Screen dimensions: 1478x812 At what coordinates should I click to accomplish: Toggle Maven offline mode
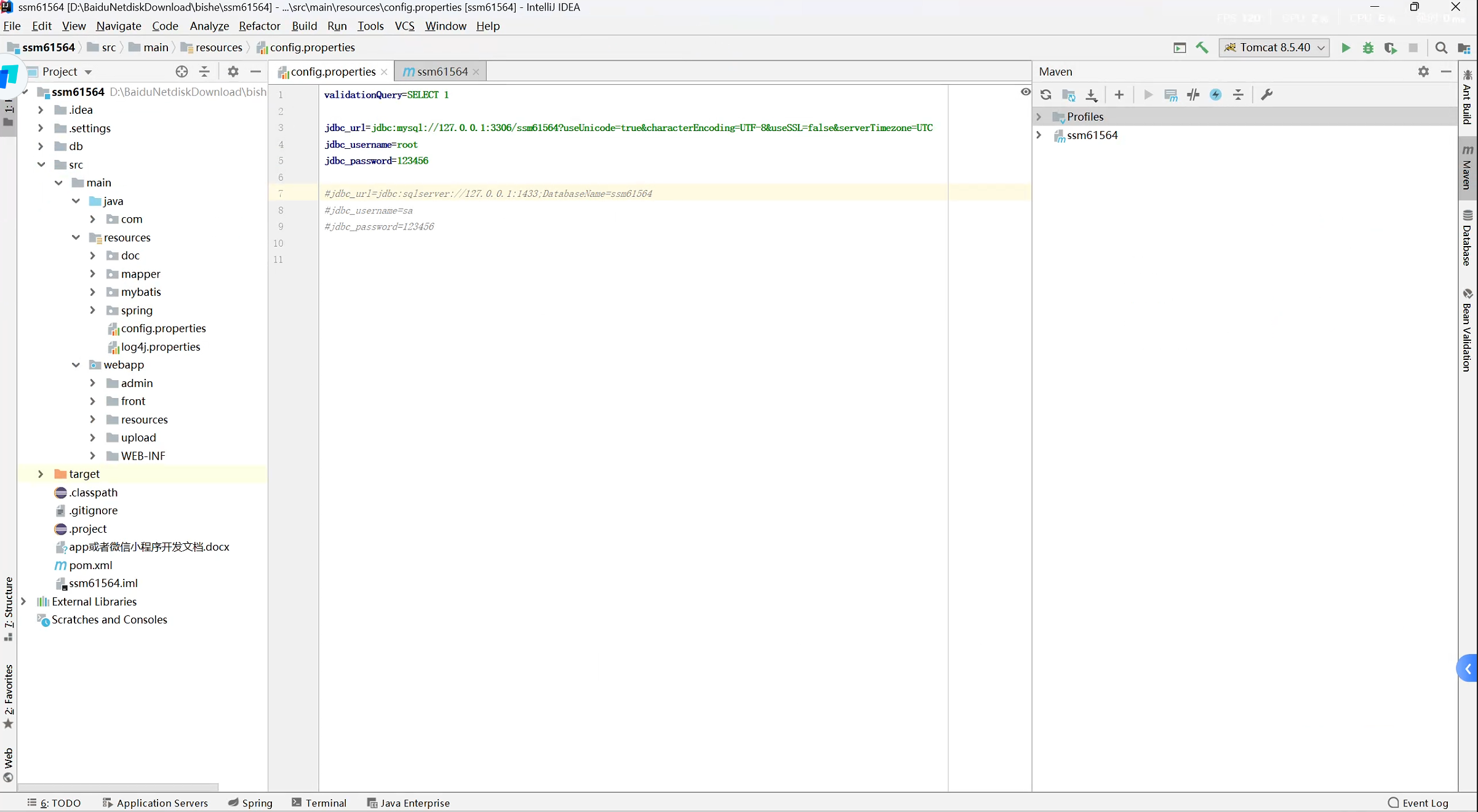[1193, 95]
